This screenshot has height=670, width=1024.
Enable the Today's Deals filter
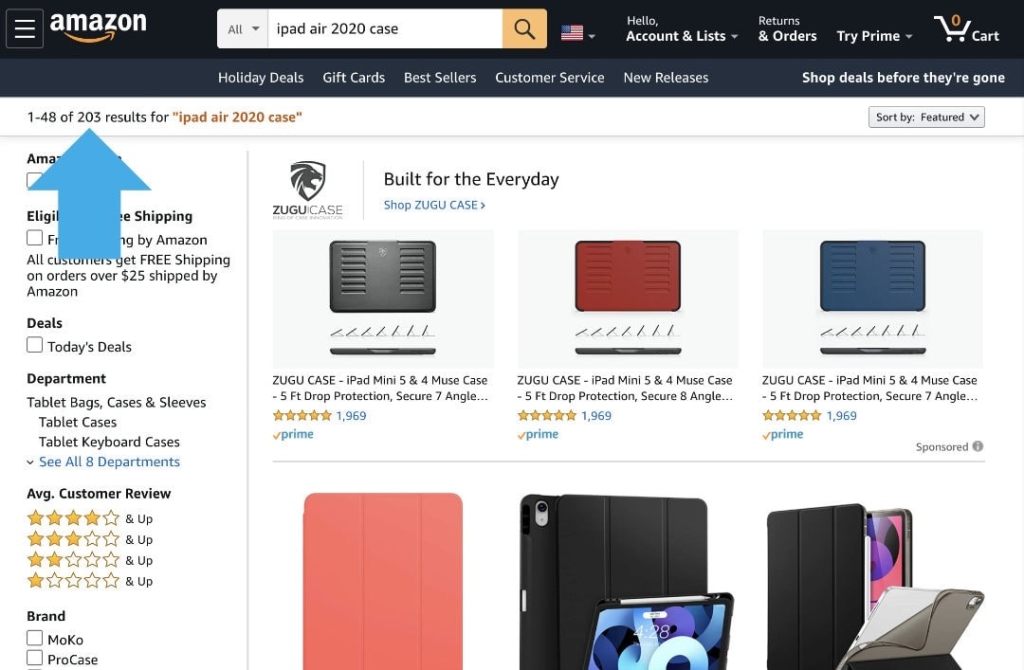[x=35, y=346]
